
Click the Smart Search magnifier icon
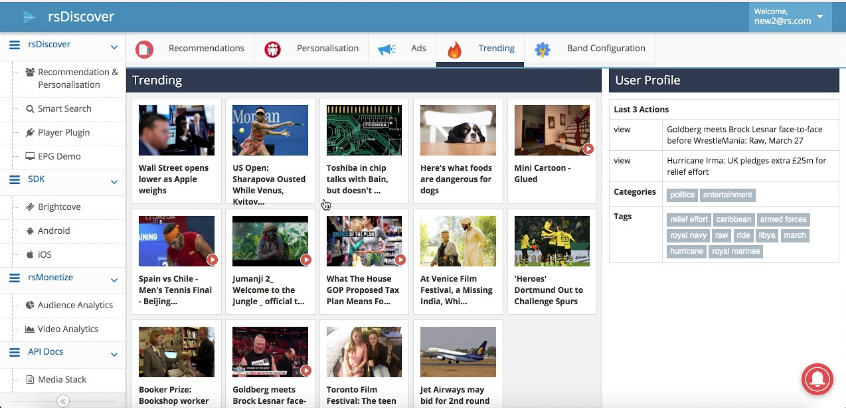click(30, 108)
